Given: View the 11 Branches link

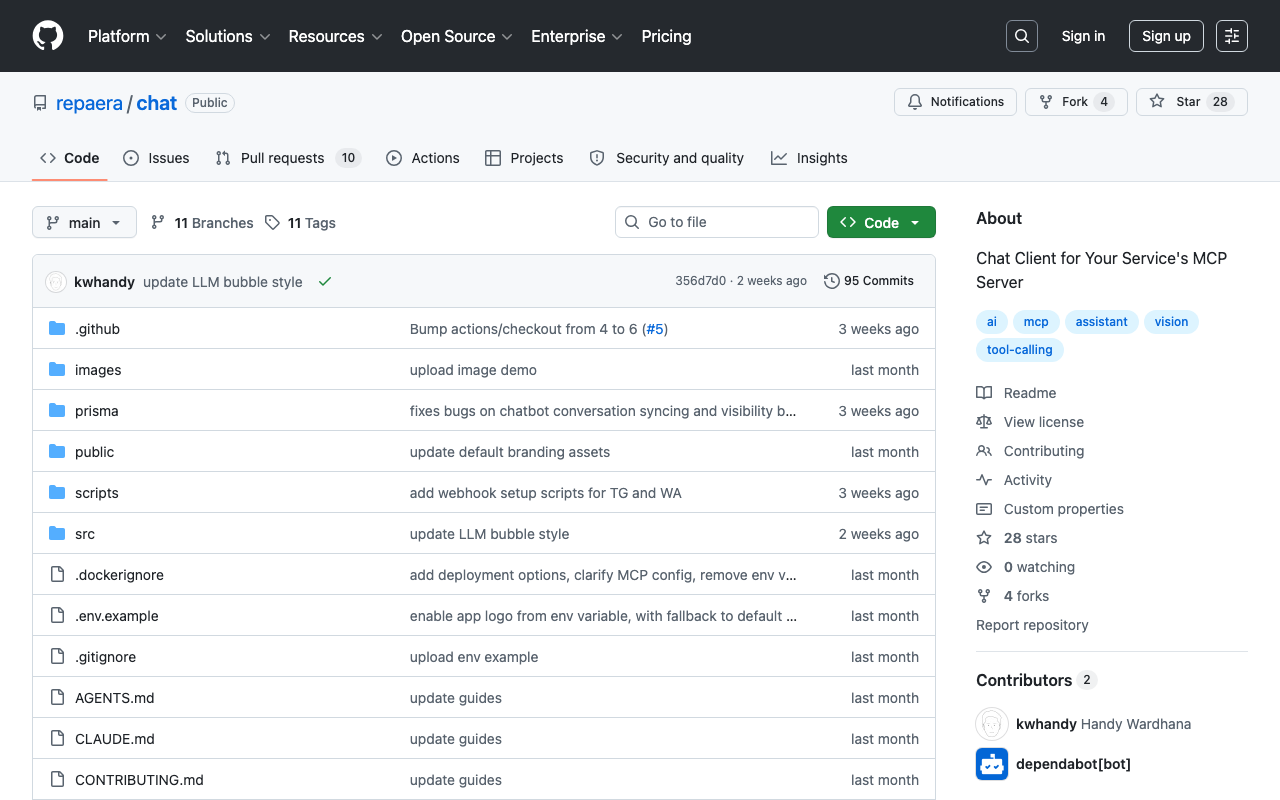Looking at the screenshot, I should click(x=202, y=223).
